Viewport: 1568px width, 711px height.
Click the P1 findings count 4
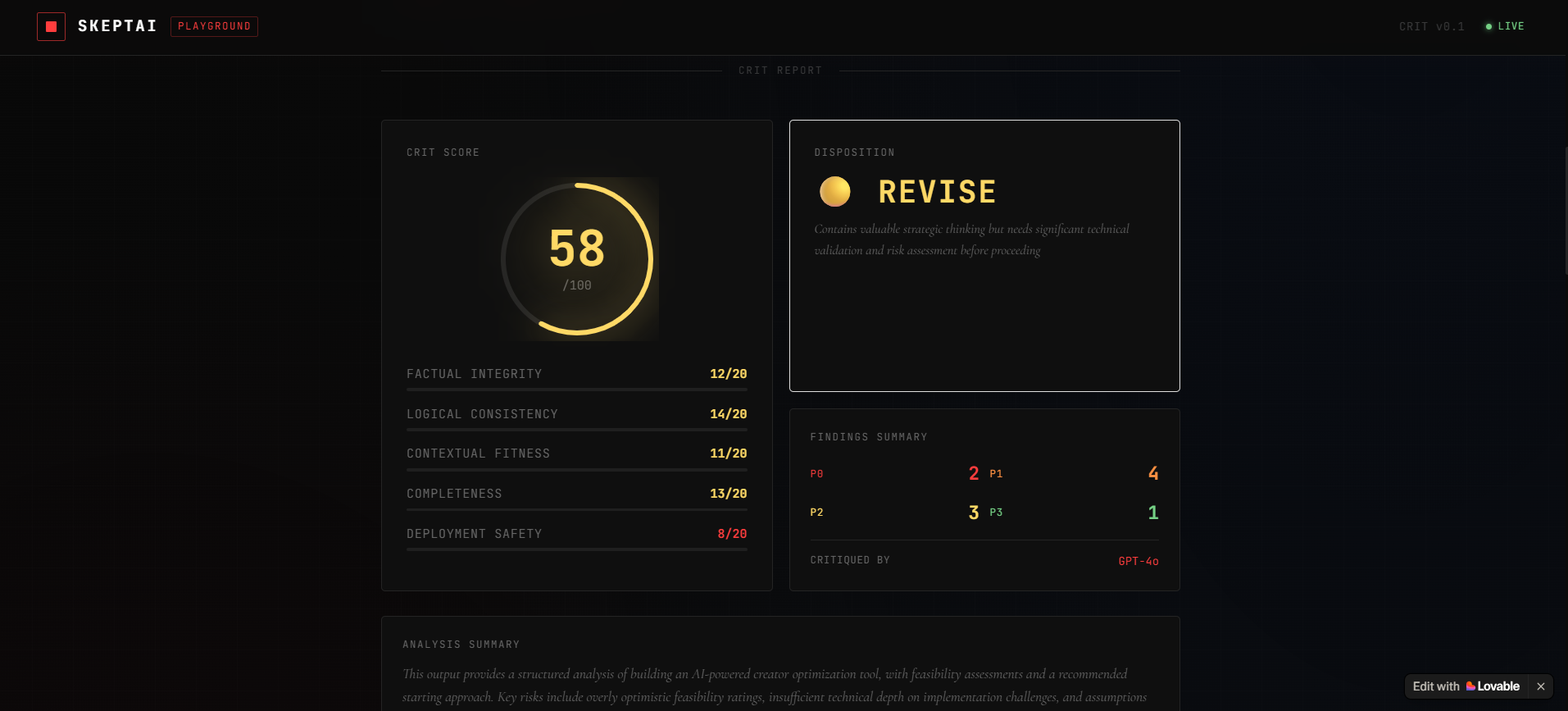pyautogui.click(x=1153, y=473)
